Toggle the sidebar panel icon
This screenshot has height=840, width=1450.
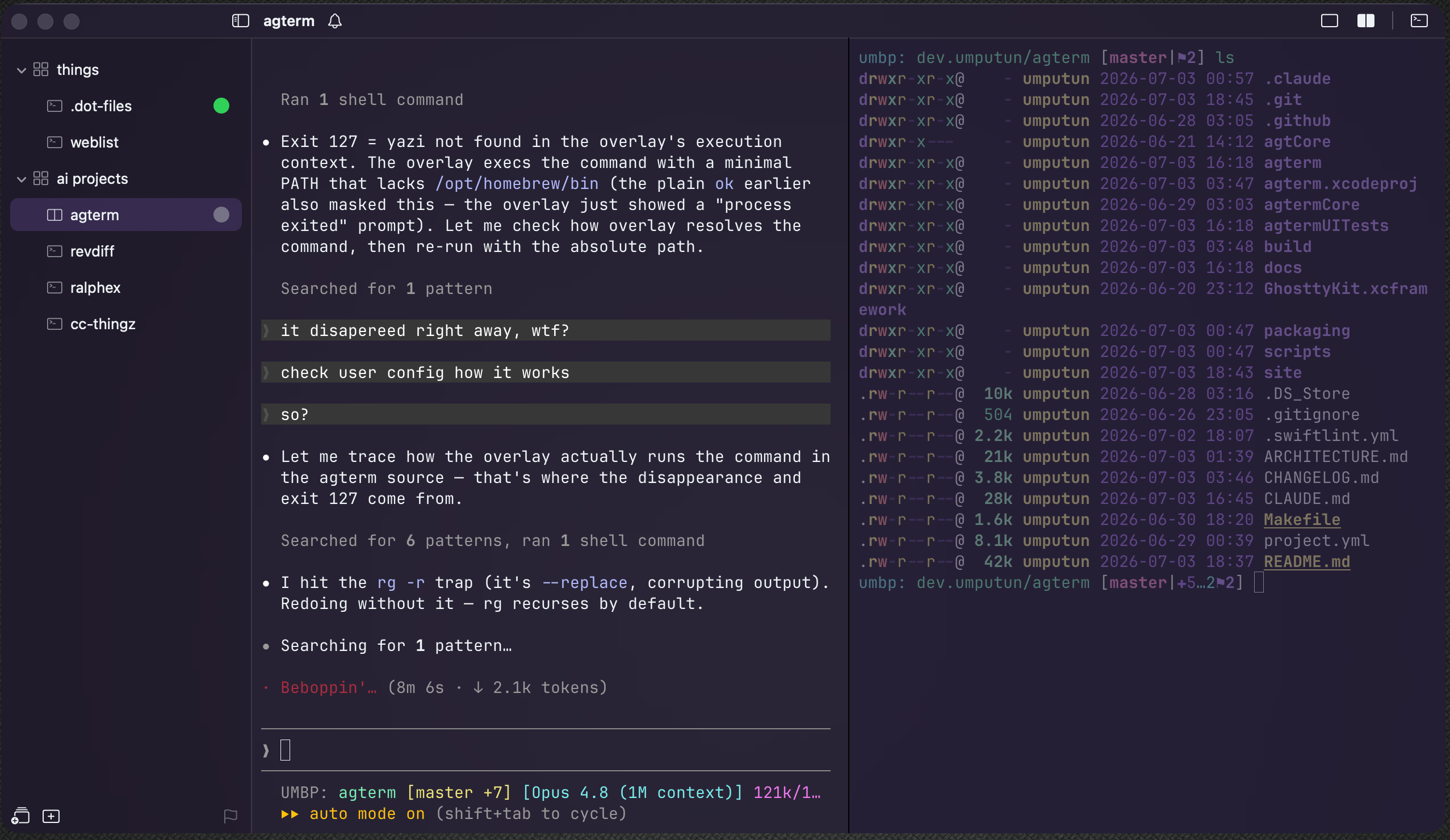point(241,22)
